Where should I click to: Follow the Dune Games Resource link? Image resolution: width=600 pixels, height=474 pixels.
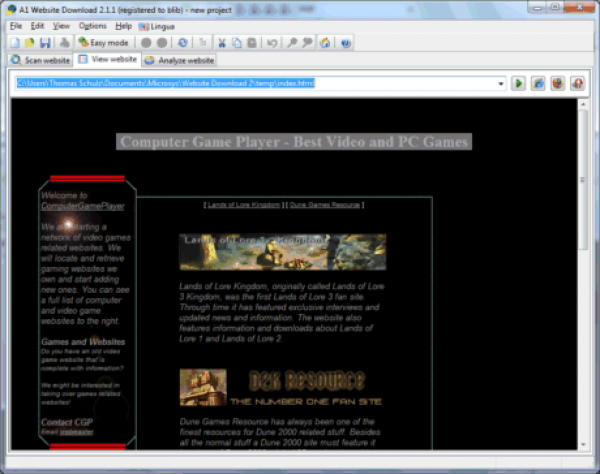(324, 204)
